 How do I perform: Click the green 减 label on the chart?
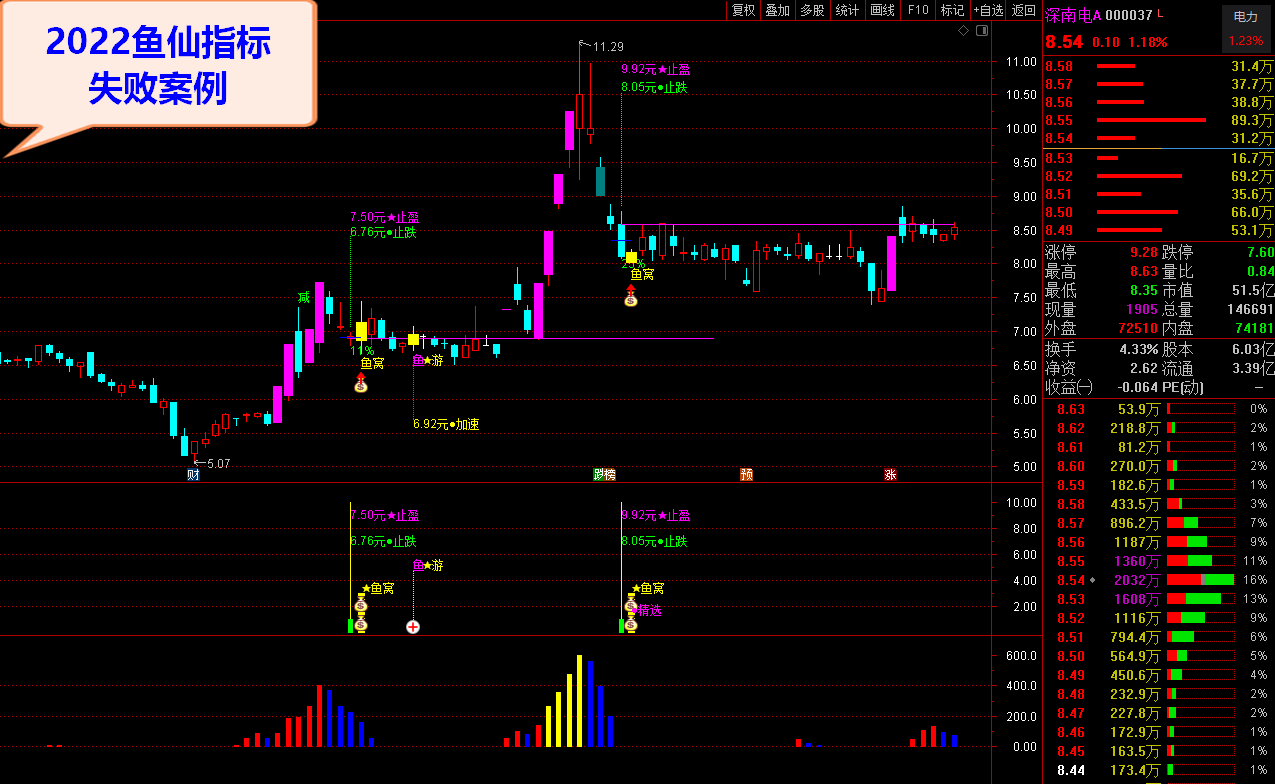[303, 297]
